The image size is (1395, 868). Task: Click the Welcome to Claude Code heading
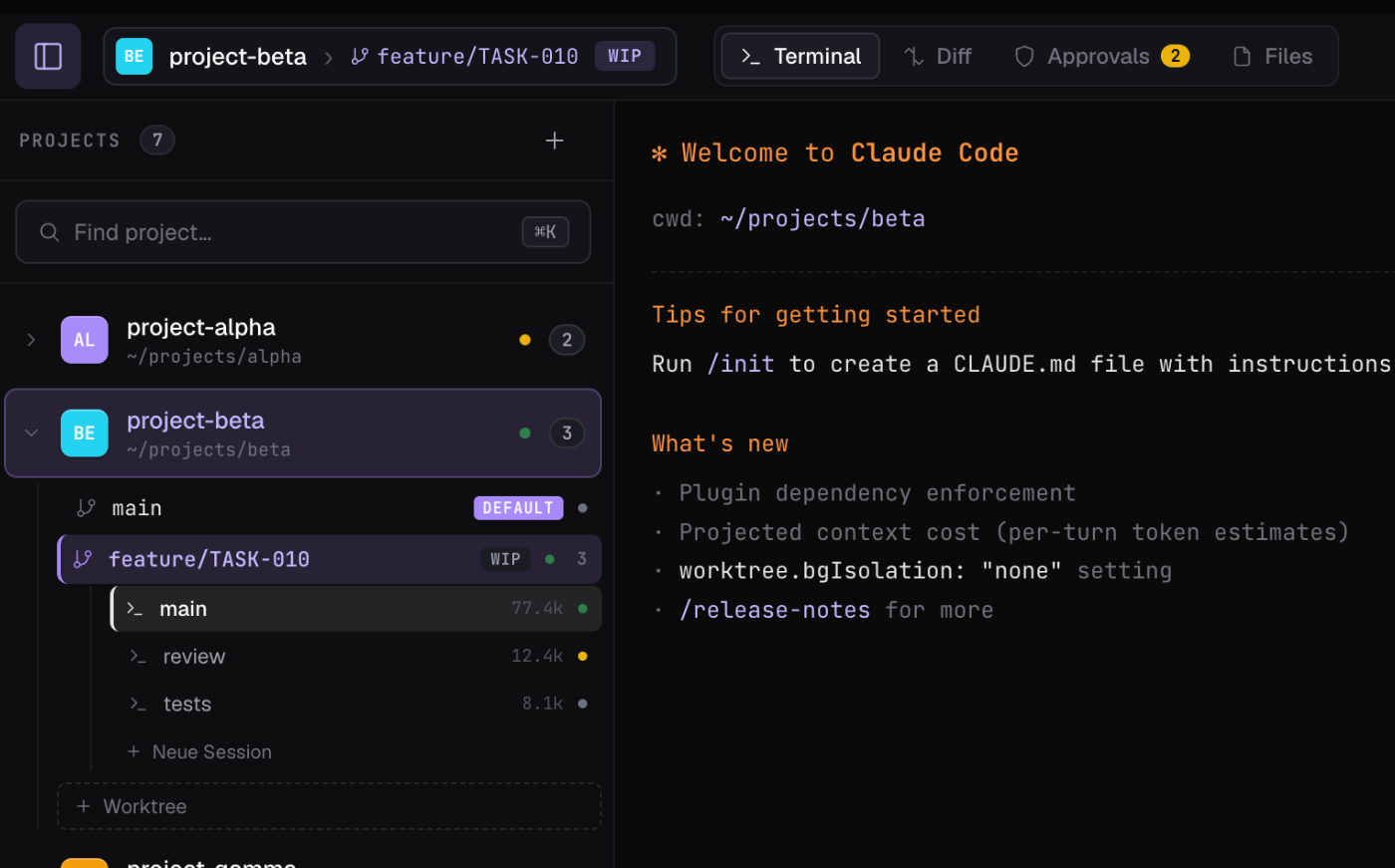[x=835, y=153]
